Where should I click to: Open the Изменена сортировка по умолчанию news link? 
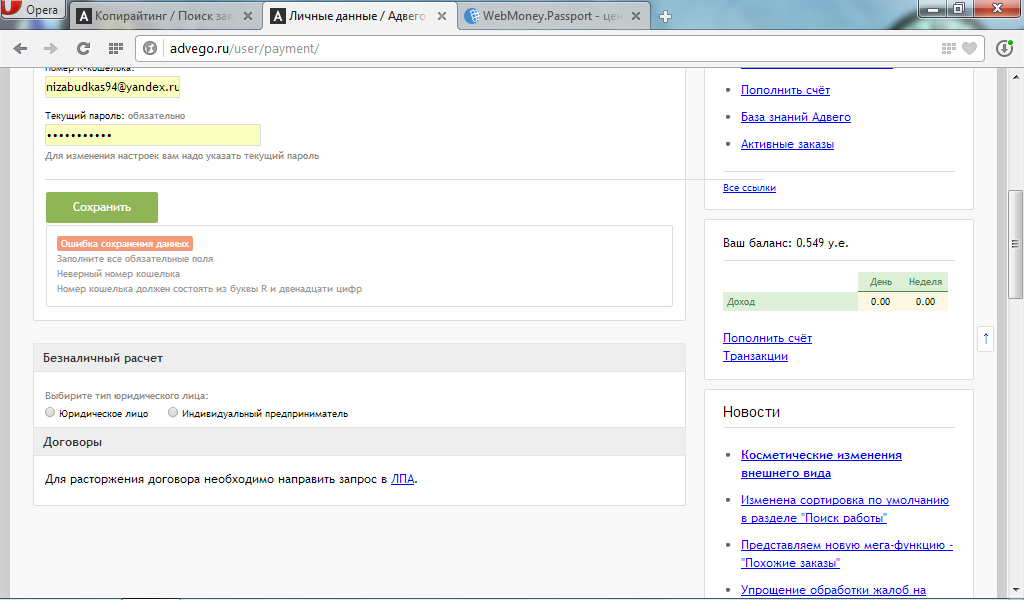click(x=844, y=509)
